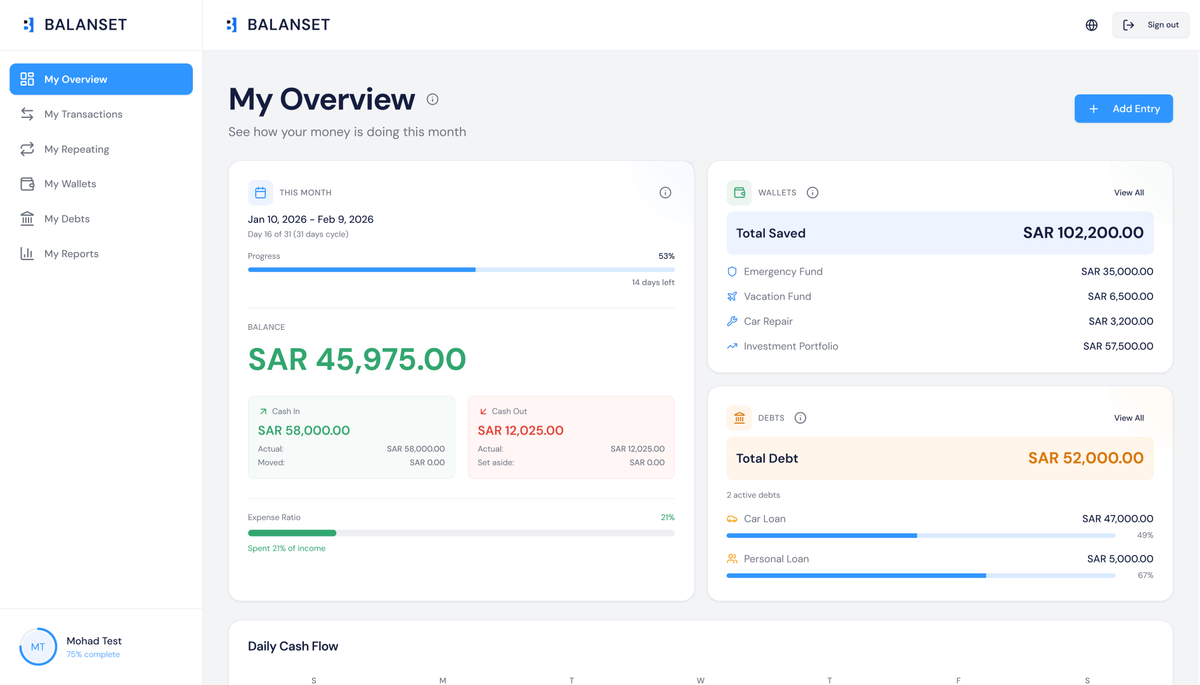This screenshot has width=1200, height=685.
Task: Open My Reports from the sidebar
Action: coord(70,253)
